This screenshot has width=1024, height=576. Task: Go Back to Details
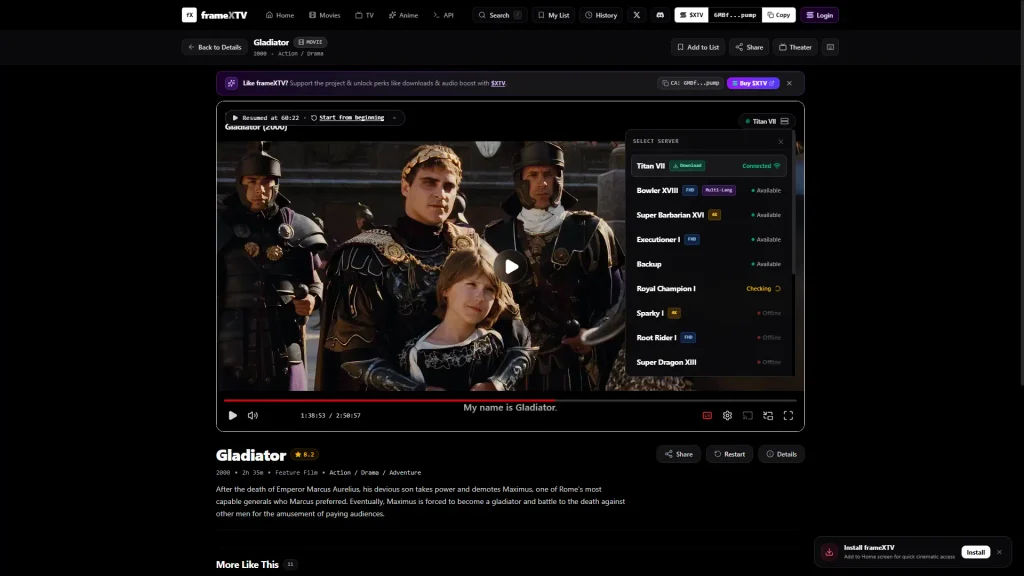point(215,47)
